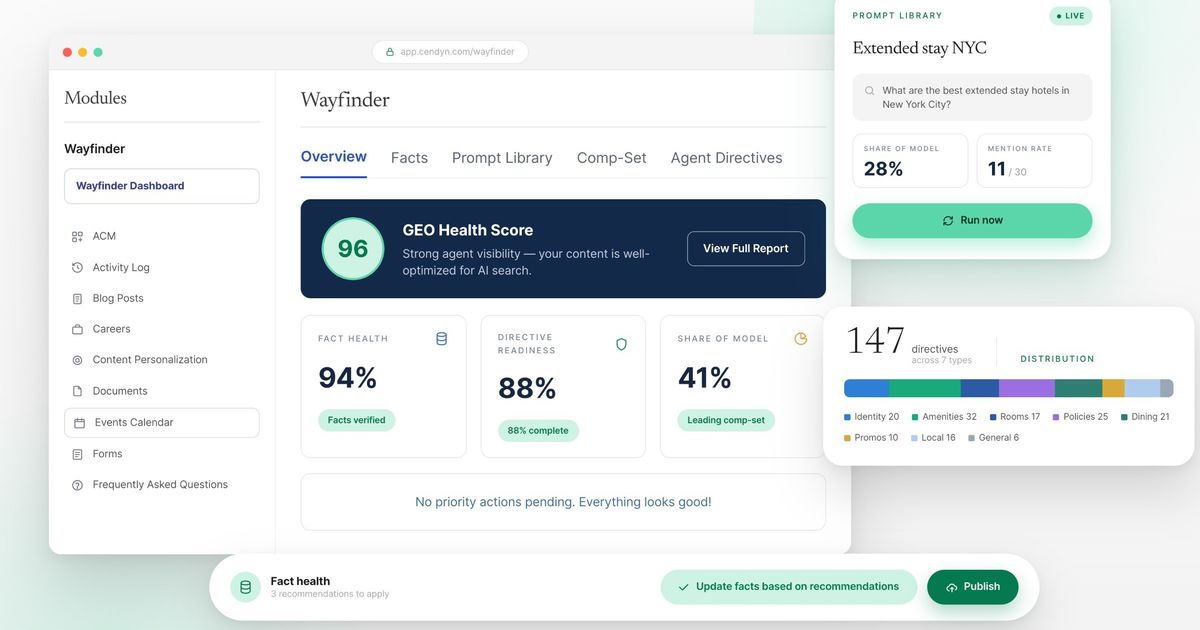Click the ACM module icon
Viewport: 1200px width, 630px height.
click(x=77, y=237)
